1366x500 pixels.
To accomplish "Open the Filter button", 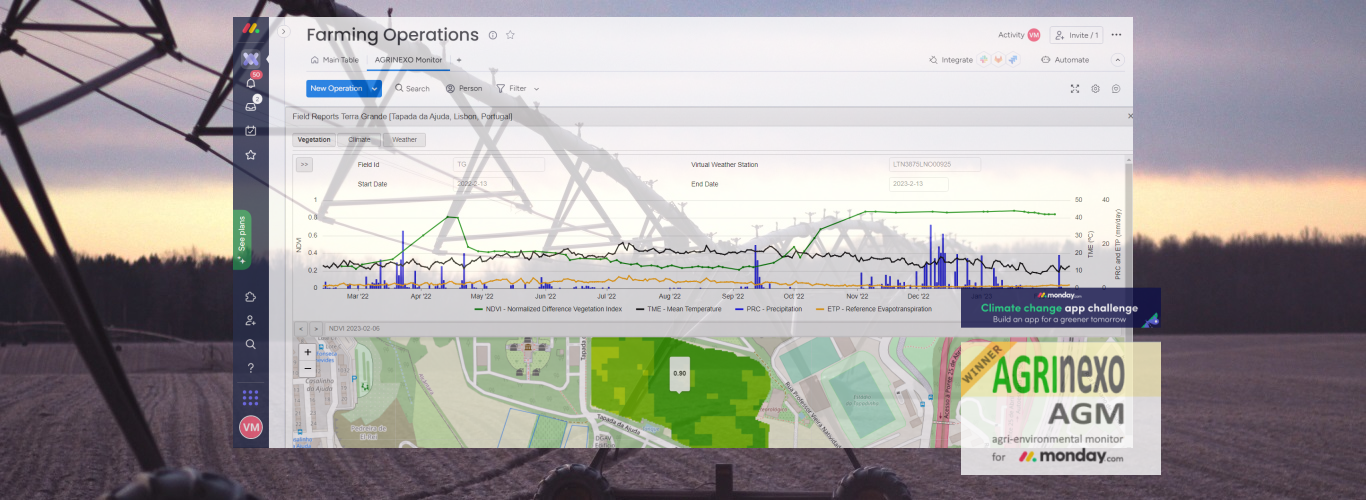I will click(x=511, y=88).
